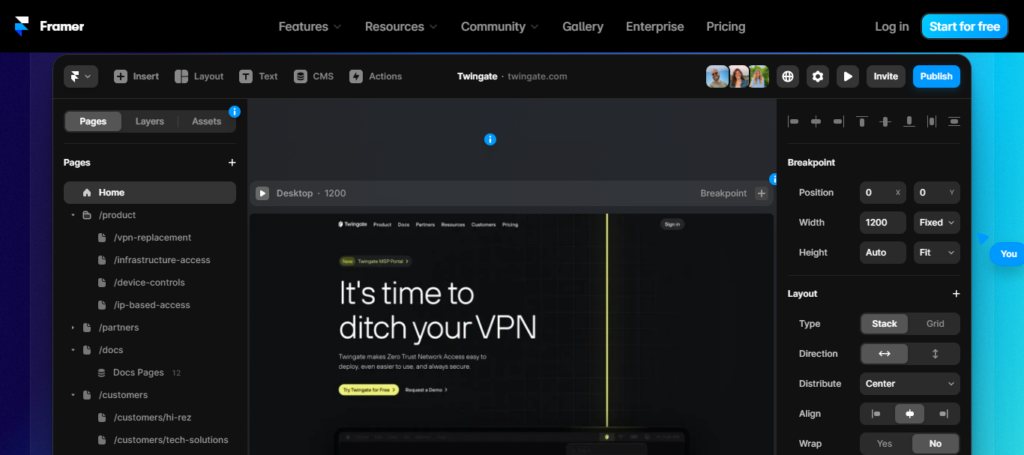Open the Insert tool in the toolbar
Screen dimensions: 1024x455
pyautogui.click(x=136, y=76)
